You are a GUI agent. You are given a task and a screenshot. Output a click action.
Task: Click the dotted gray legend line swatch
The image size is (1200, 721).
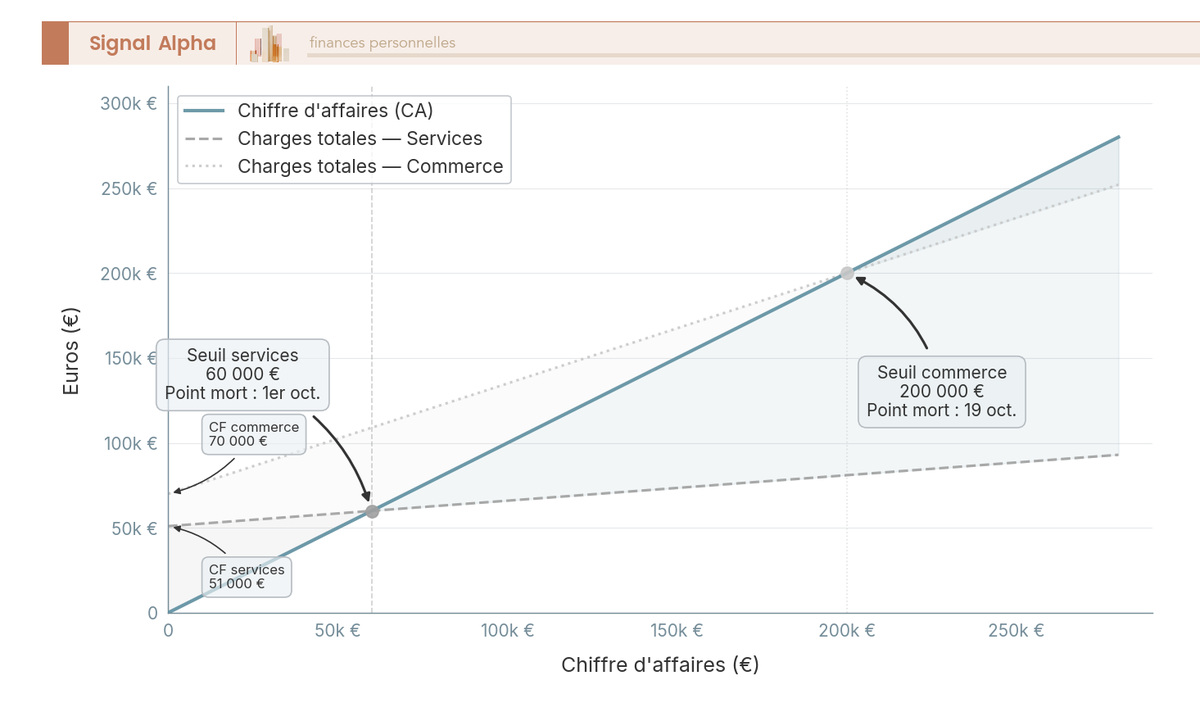pos(204,167)
